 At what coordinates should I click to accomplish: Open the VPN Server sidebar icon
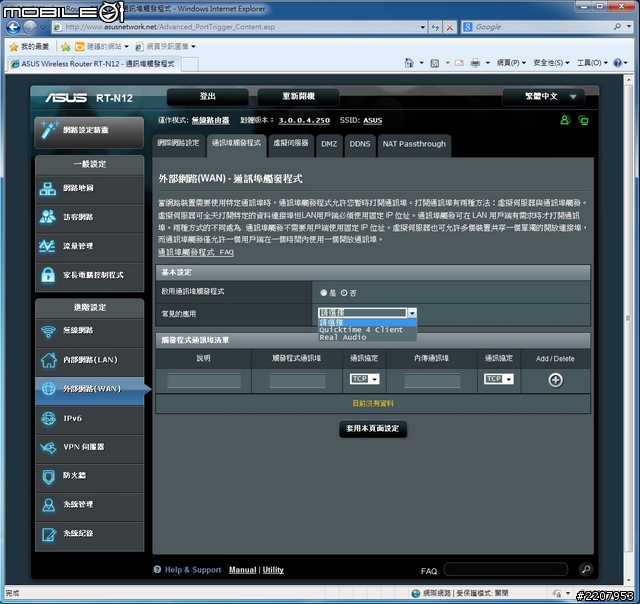(x=49, y=447)
